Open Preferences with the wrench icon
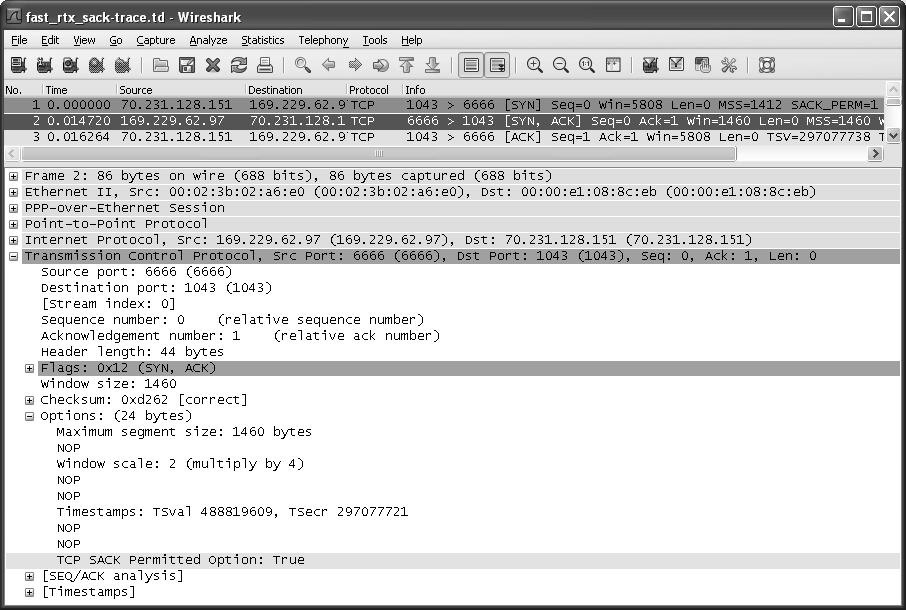This screenshot has width=906, height=610. [x=728, y=65]
